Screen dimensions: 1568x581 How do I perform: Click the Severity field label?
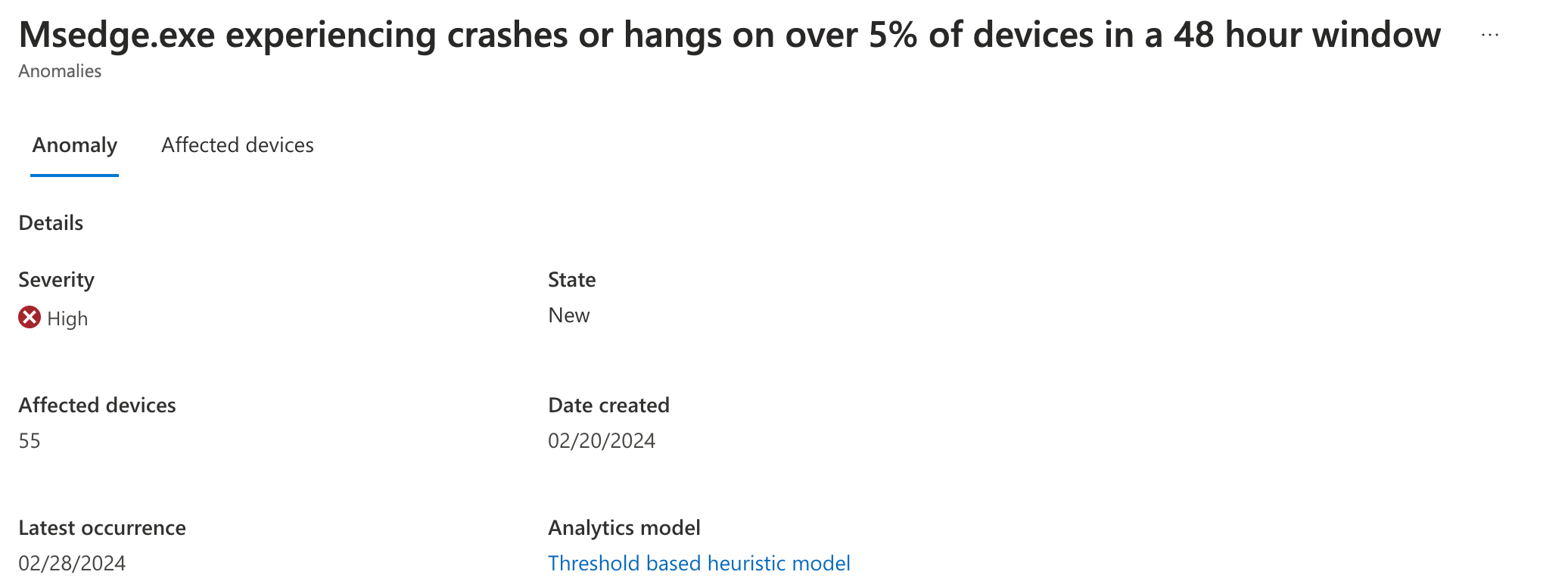(56, 279)
